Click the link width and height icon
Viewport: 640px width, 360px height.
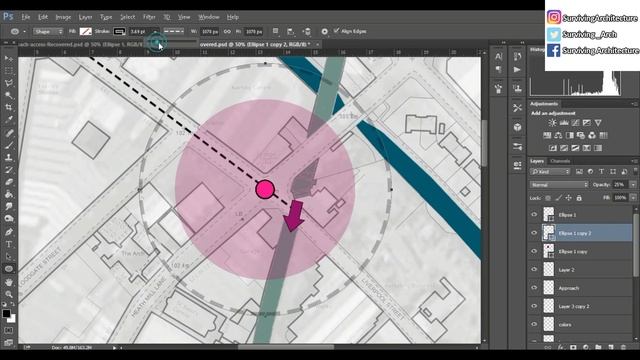click(x=227, y=31)
